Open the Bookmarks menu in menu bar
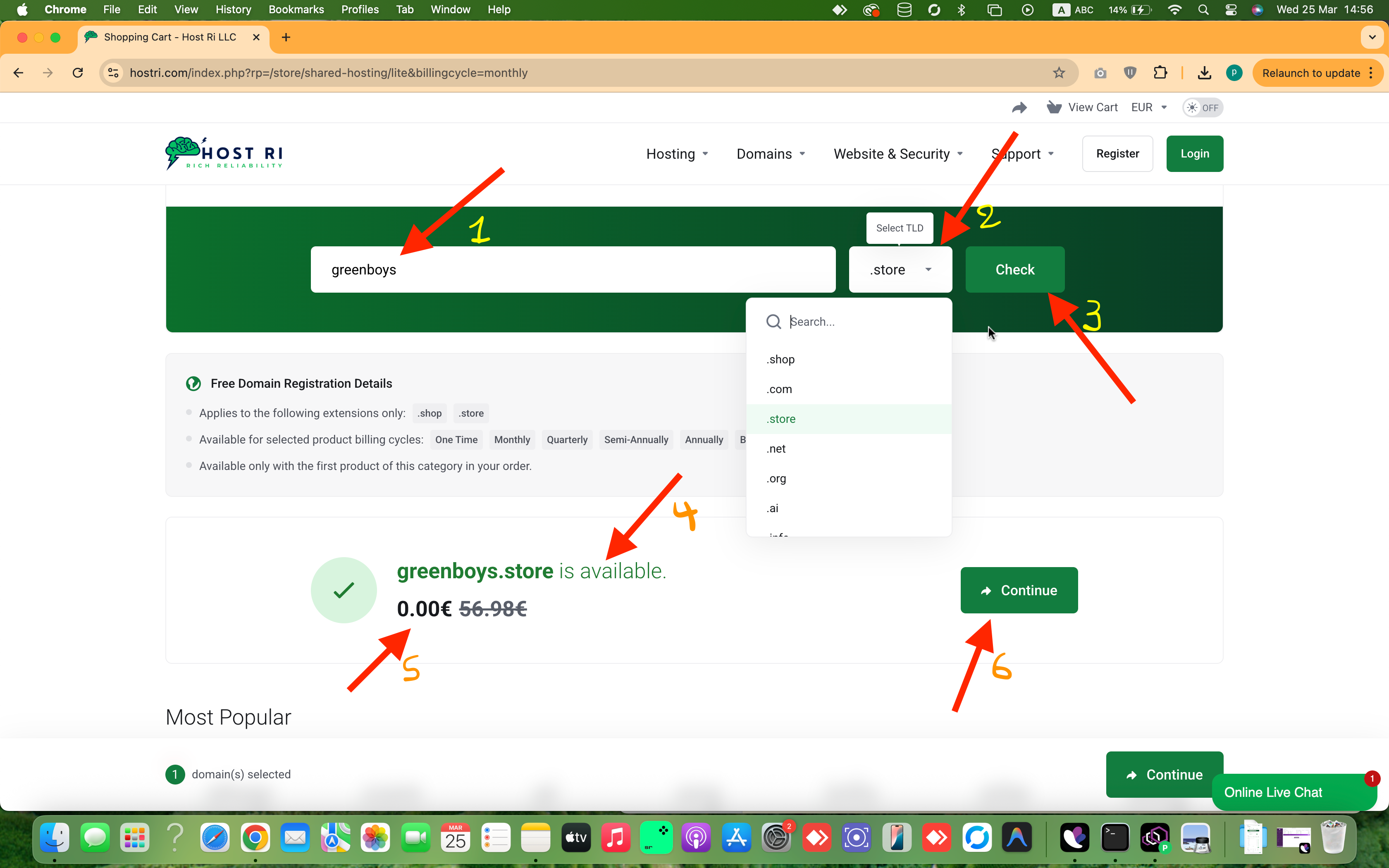Screen dimensions: 1389x868 (x=296, y=9)
